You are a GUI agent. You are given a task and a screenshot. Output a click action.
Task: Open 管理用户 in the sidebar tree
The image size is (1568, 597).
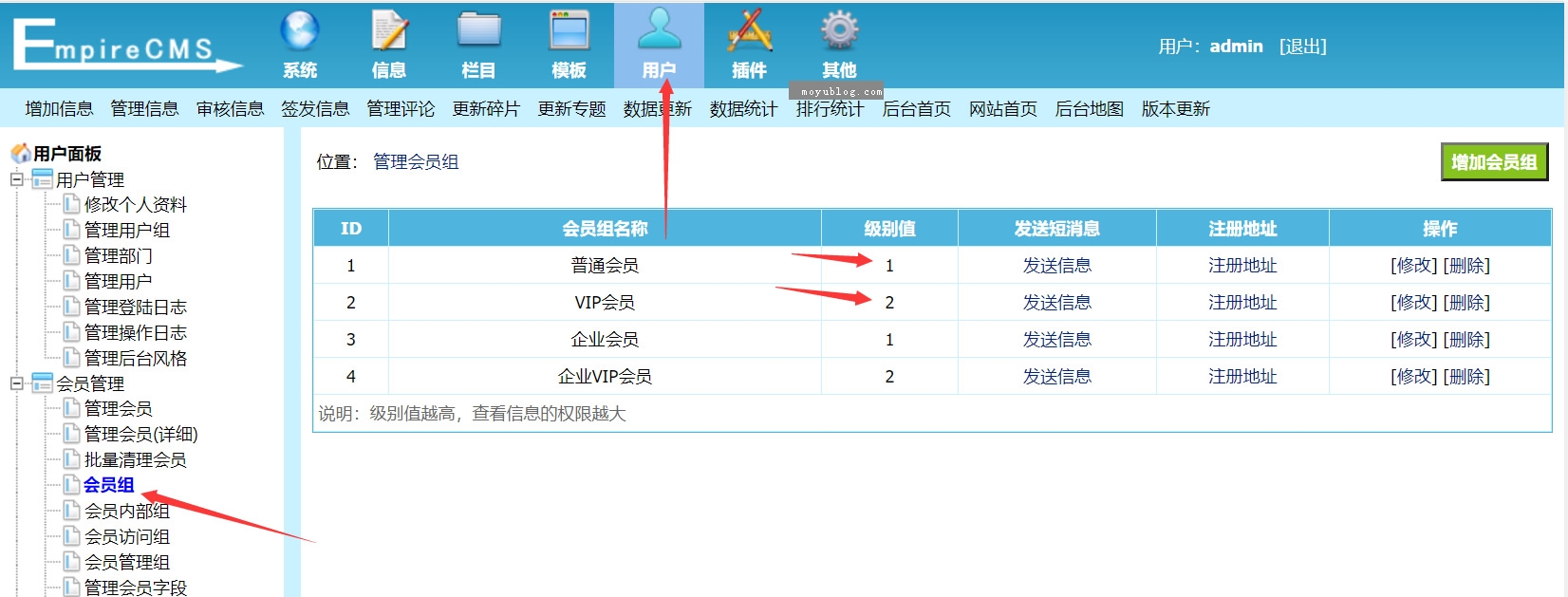(119, 281)
